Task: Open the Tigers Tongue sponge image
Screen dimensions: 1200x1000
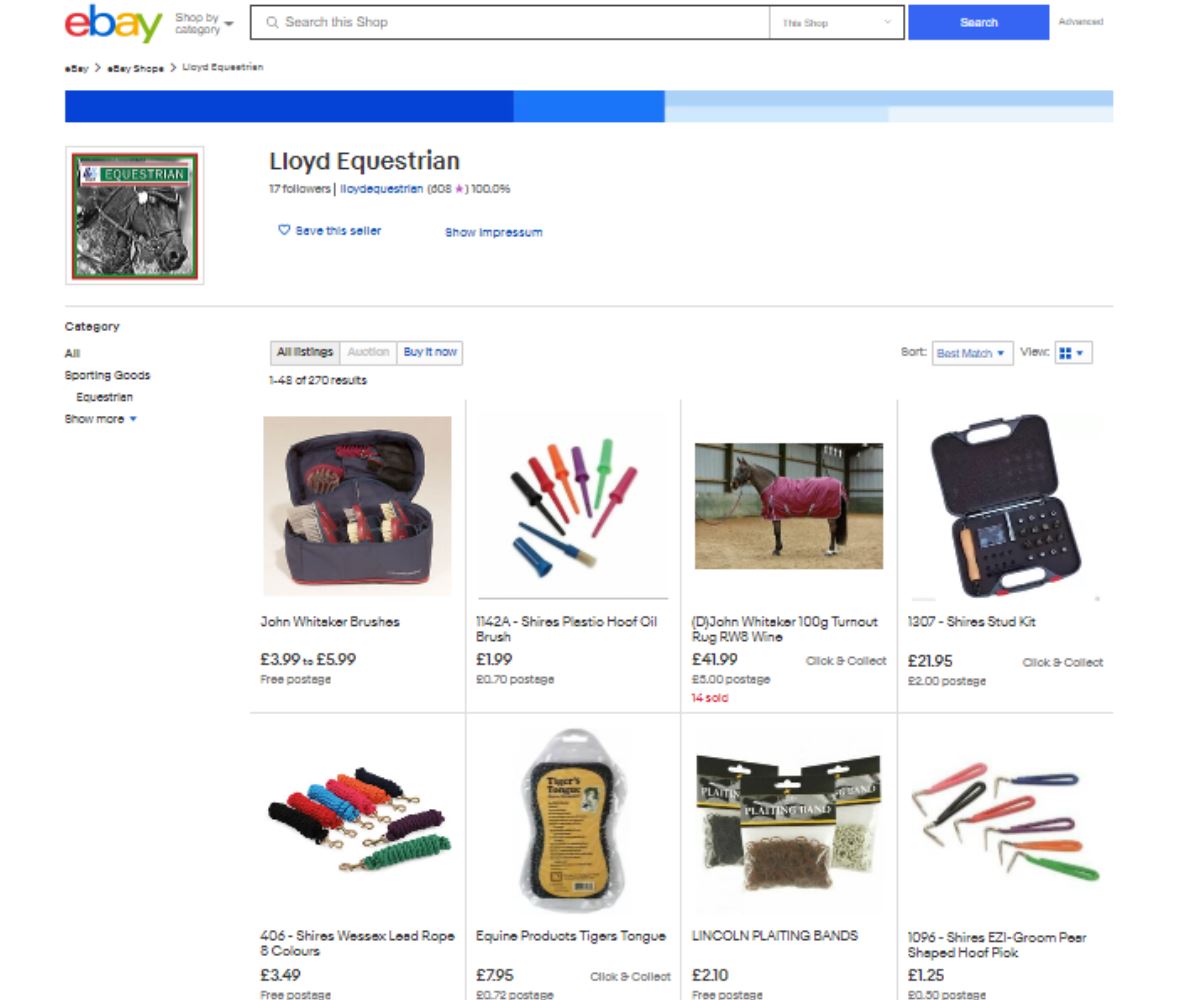Action: coord(573,820)
